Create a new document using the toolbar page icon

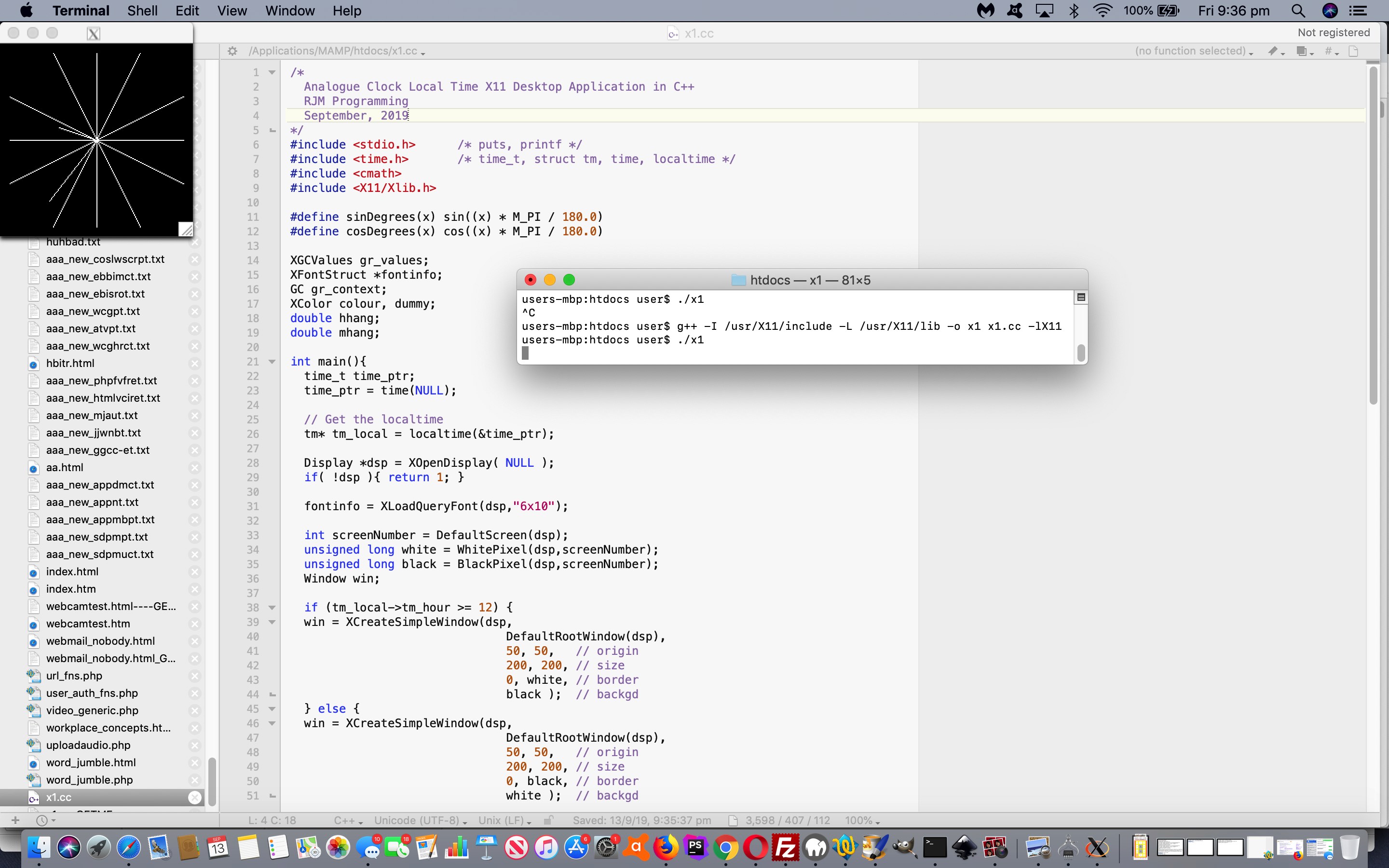point(1353,51)
